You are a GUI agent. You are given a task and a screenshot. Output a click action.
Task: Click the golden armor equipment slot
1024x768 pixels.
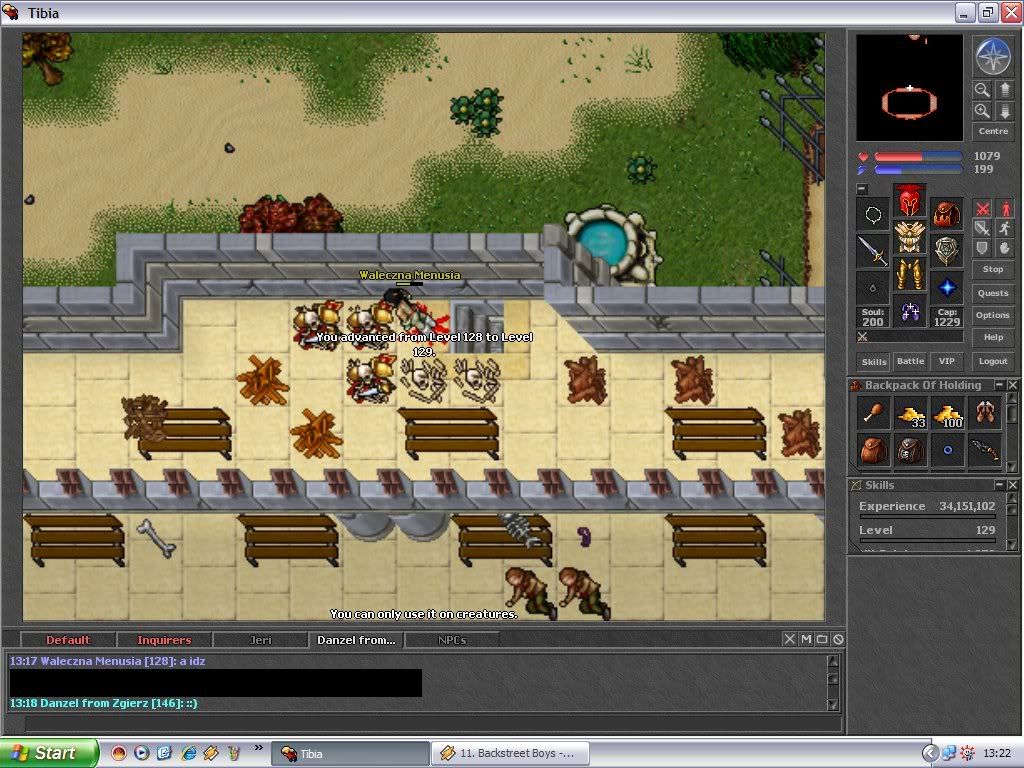[x=910, y=236]
